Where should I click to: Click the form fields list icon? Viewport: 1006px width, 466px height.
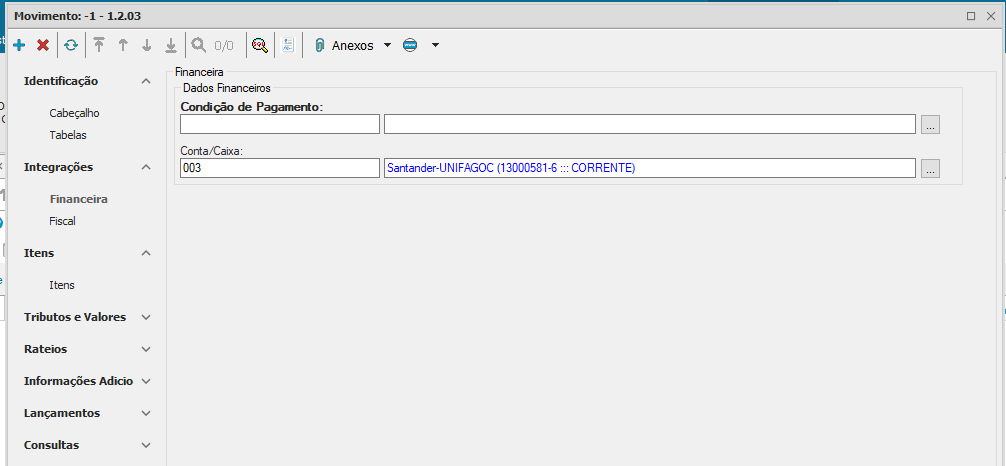288,45
